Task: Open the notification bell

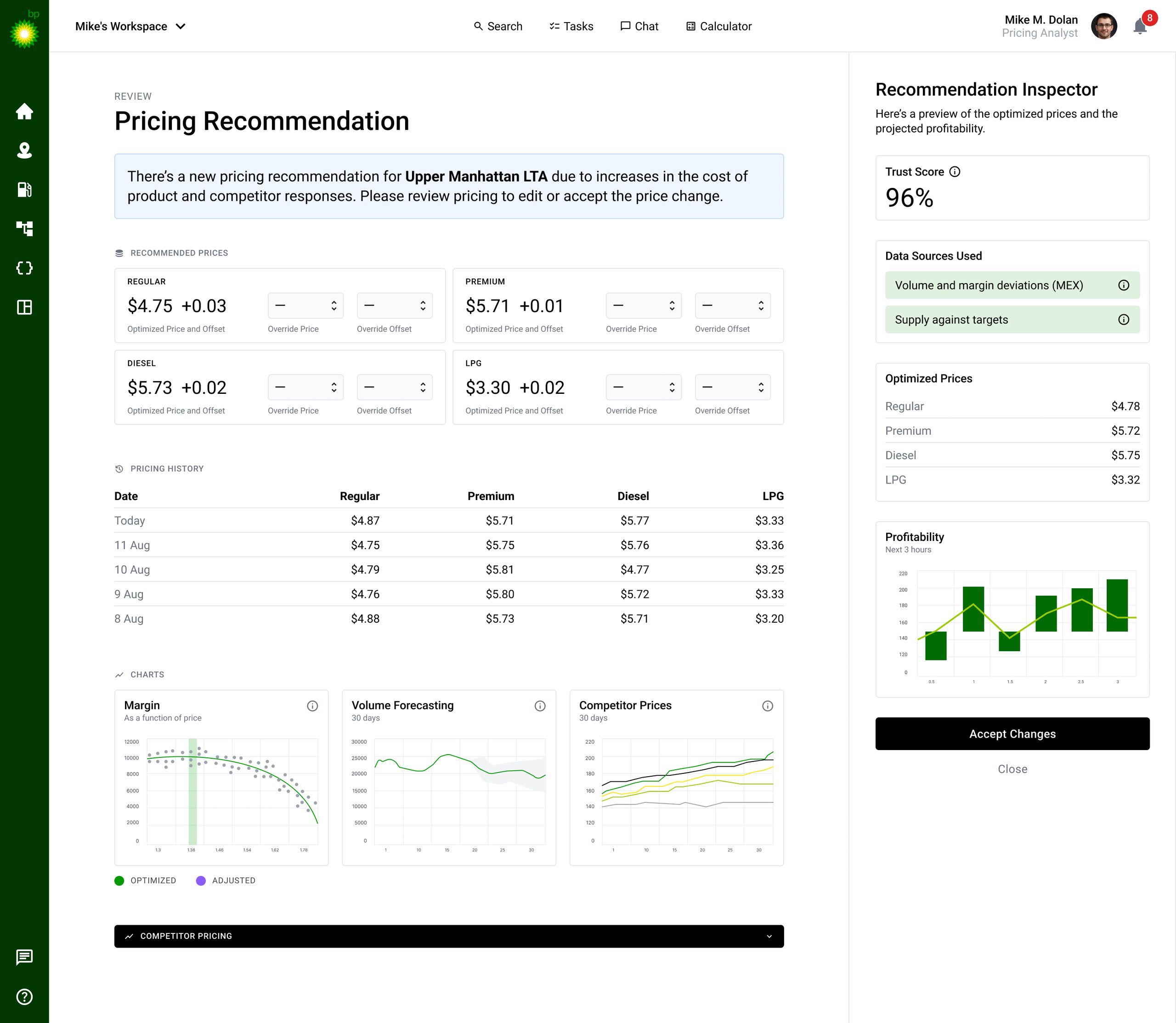Action: pos(1140,26)
